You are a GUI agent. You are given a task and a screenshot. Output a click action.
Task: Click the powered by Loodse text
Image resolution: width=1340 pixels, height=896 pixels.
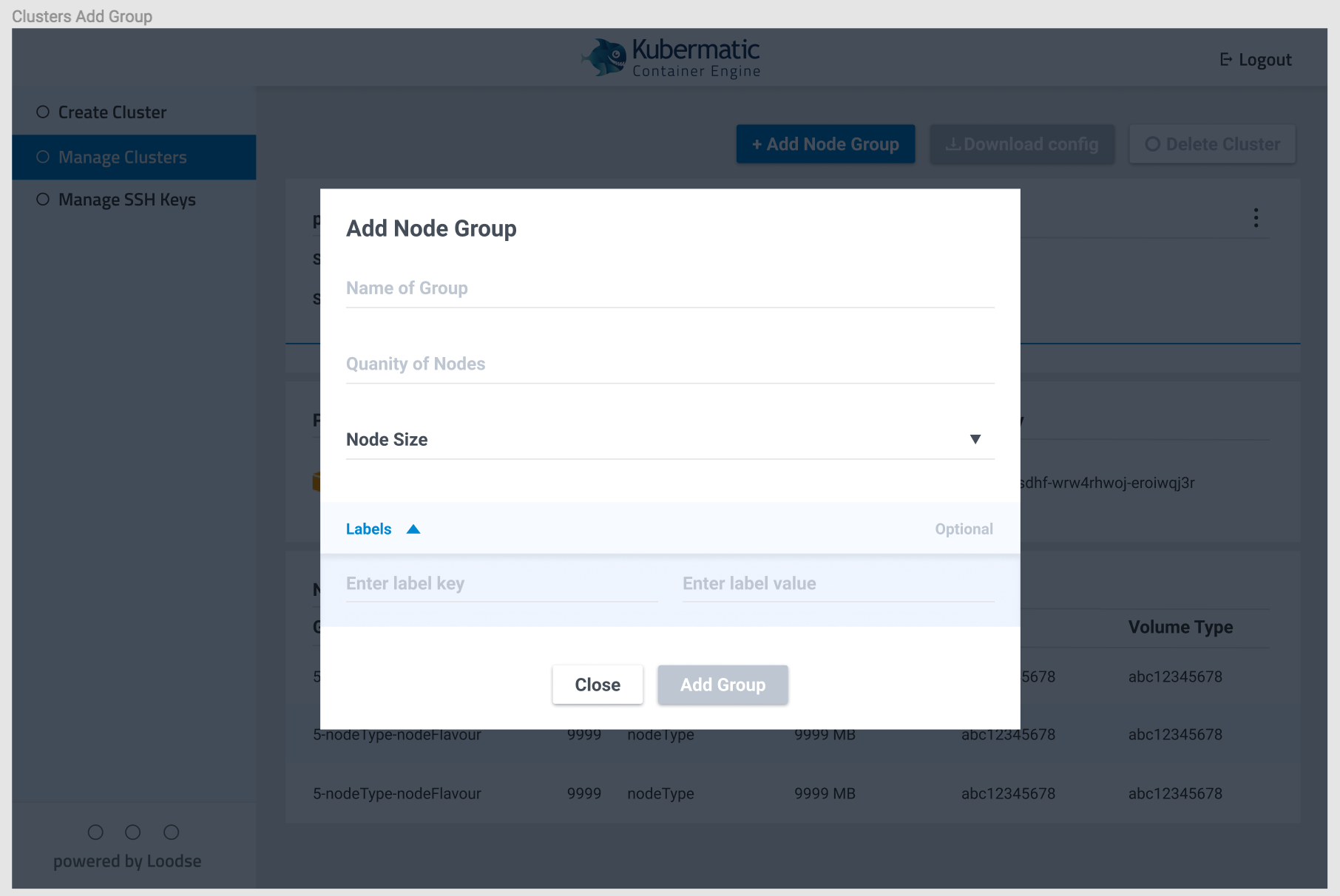click(x=127, y=861)
